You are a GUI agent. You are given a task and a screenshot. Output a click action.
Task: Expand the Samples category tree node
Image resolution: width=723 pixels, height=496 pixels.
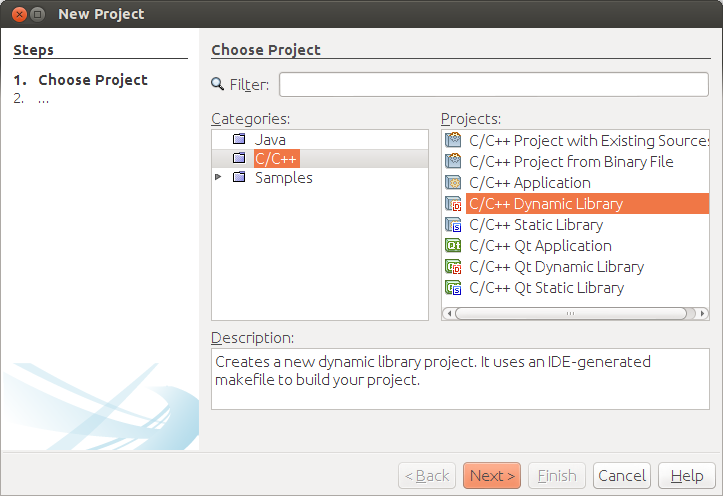(219, 178)
